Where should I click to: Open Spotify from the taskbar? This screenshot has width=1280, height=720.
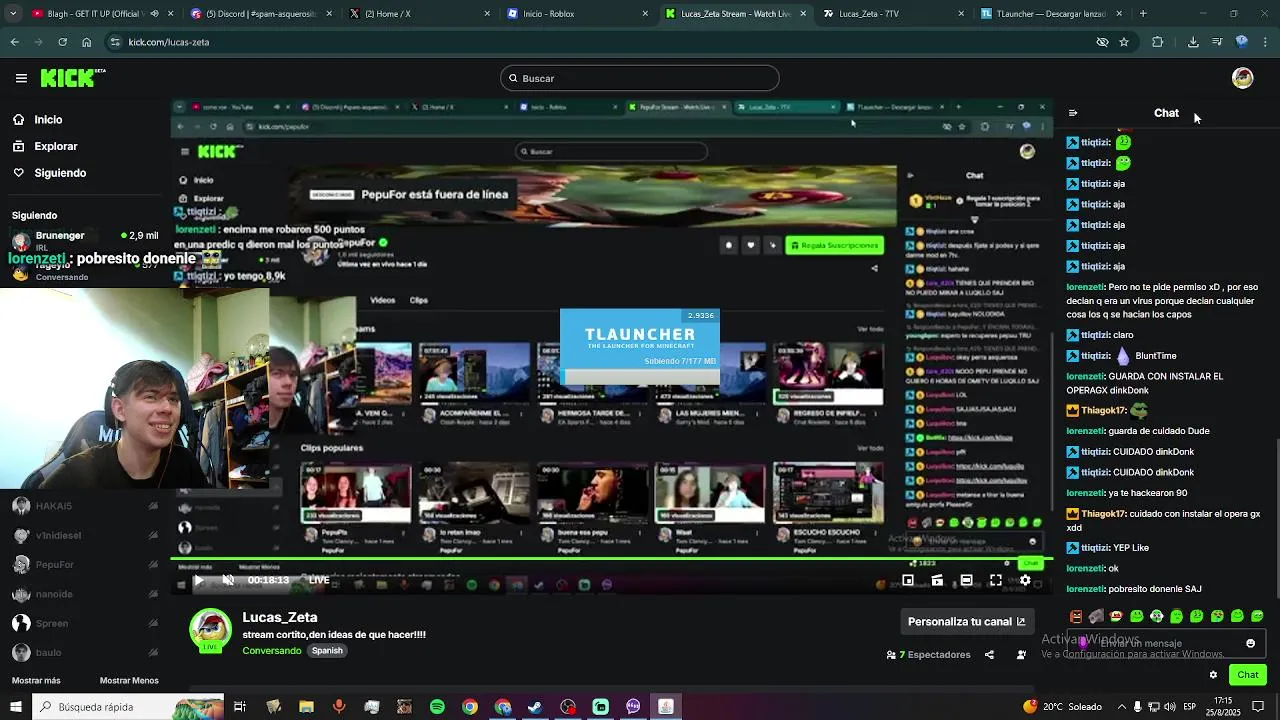[437, 707]
